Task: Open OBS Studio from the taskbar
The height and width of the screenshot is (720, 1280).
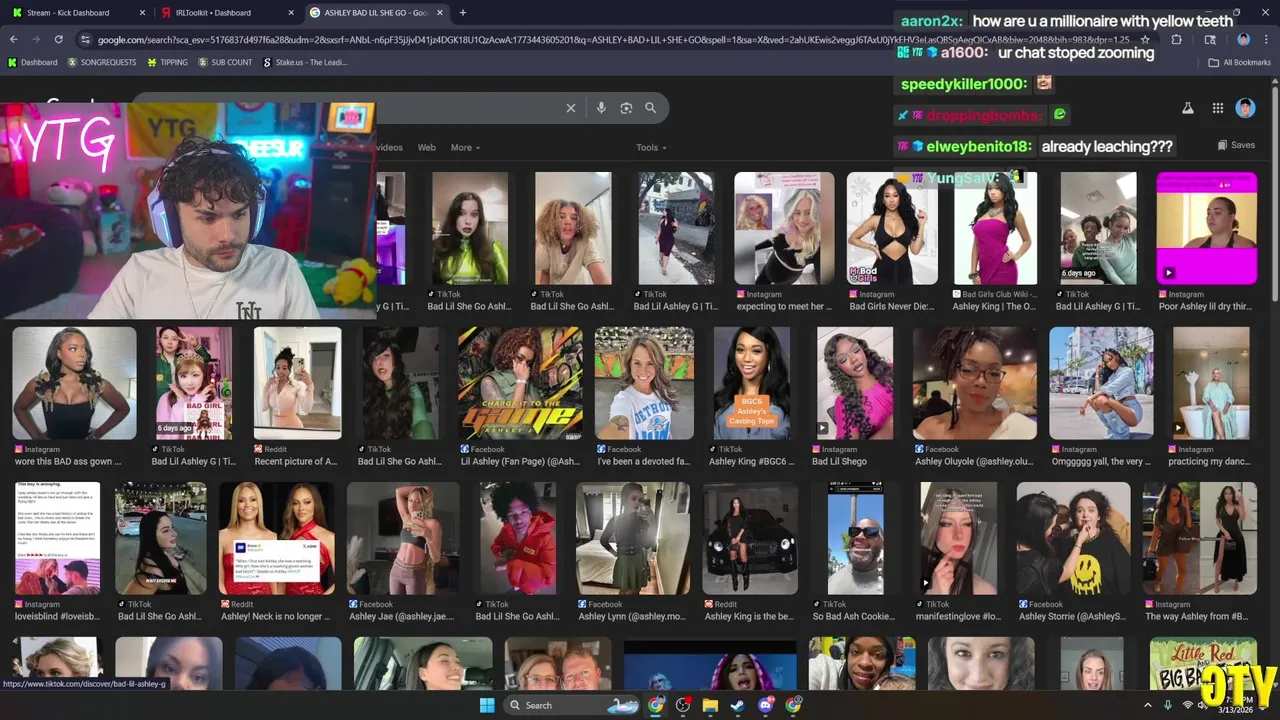Action: coord(683,705)
